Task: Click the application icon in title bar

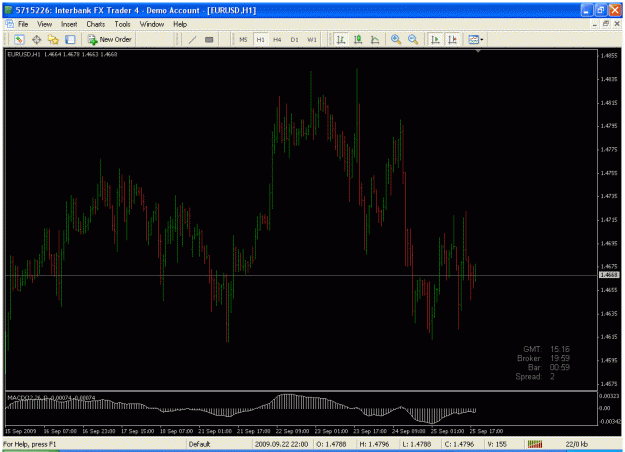Action: 8,10
